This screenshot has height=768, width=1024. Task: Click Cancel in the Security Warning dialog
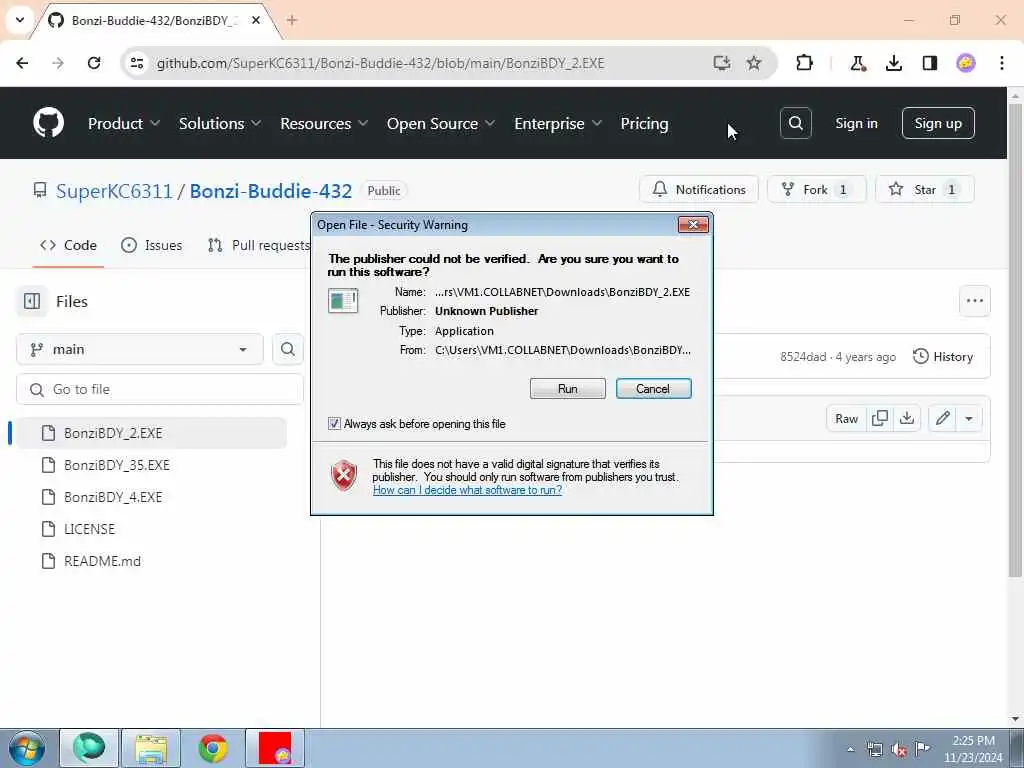tap(653, 389)
